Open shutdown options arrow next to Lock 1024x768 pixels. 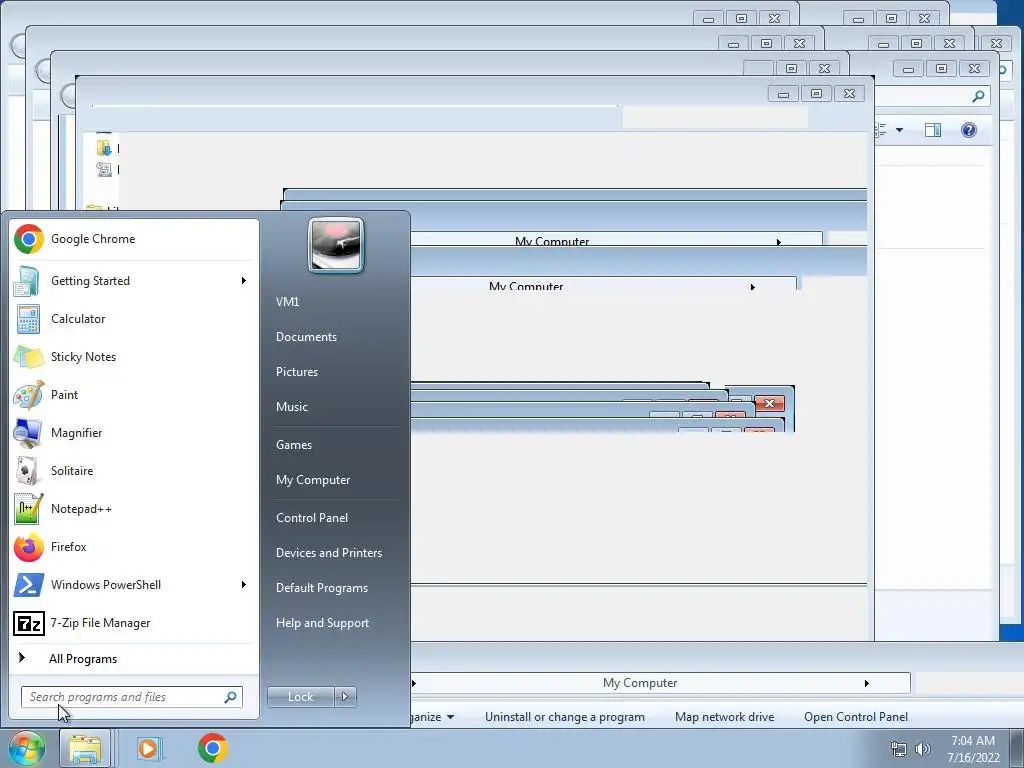pos(345,697)
